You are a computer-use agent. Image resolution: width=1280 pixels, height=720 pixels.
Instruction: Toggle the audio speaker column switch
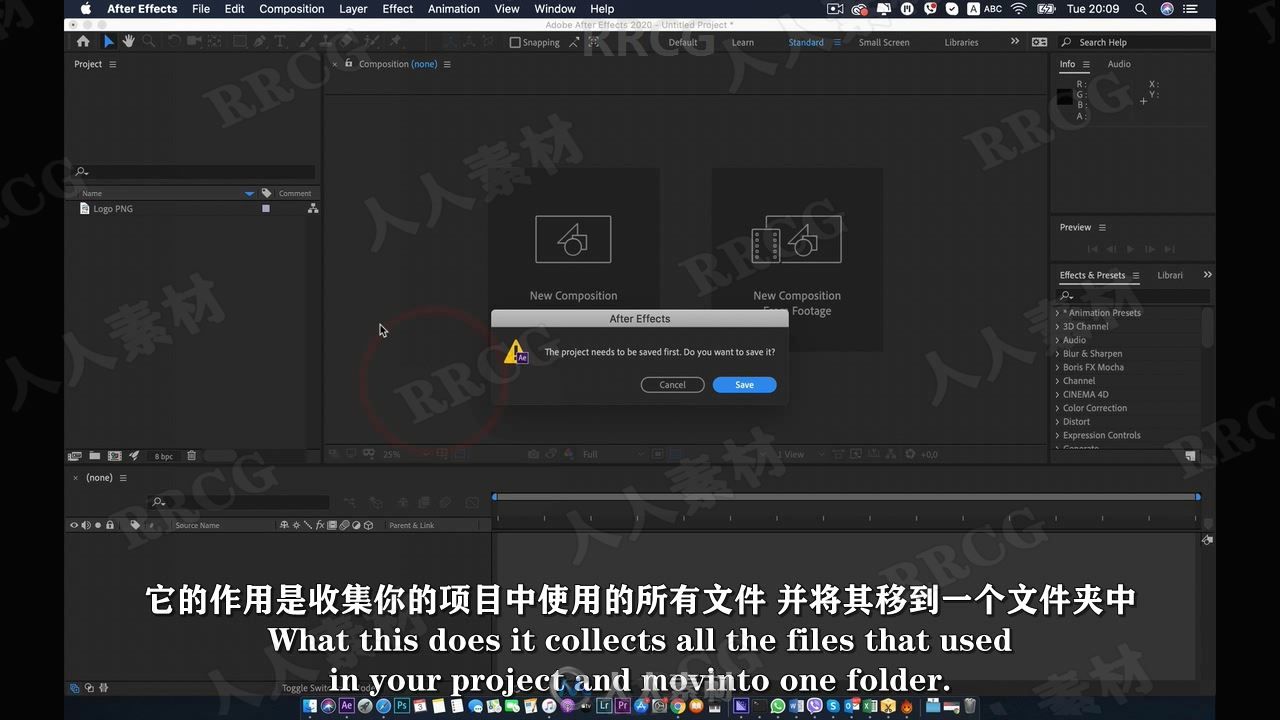coord(86,525)
